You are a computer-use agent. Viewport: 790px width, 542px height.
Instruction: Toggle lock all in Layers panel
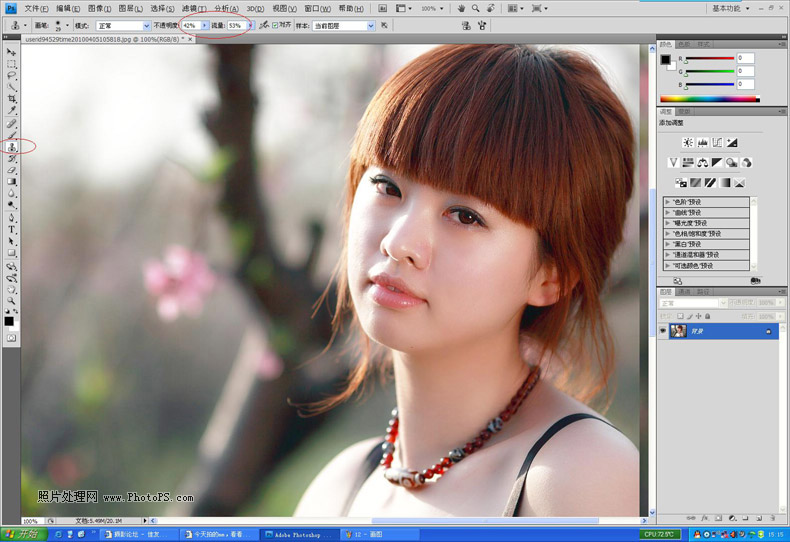point(707,316)
